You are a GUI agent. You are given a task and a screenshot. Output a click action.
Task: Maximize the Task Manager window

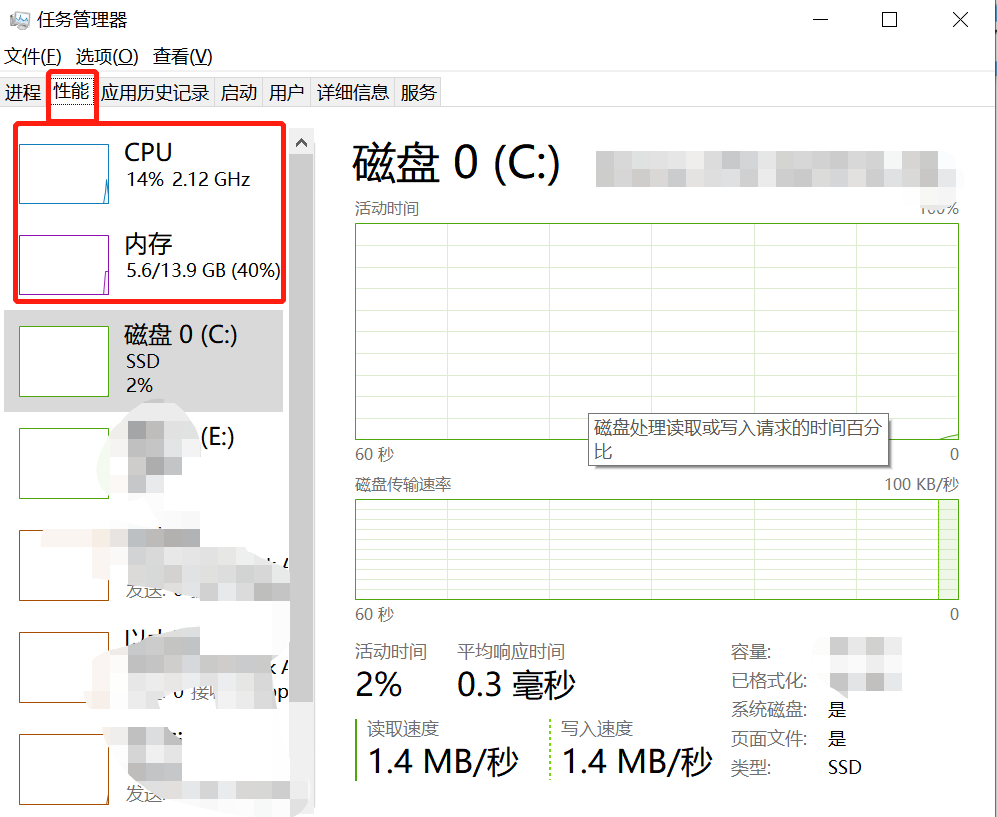[889, 20]
